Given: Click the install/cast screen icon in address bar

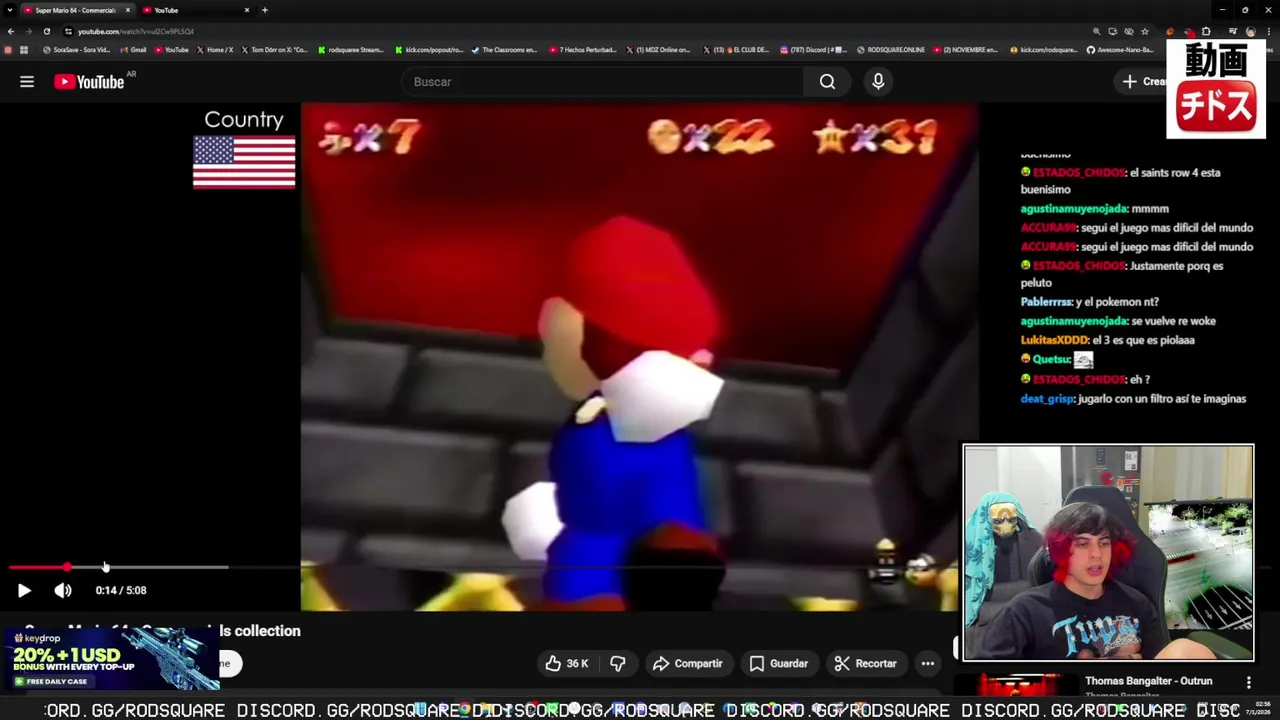Looking at the screenshot, I should [1112, 31].
